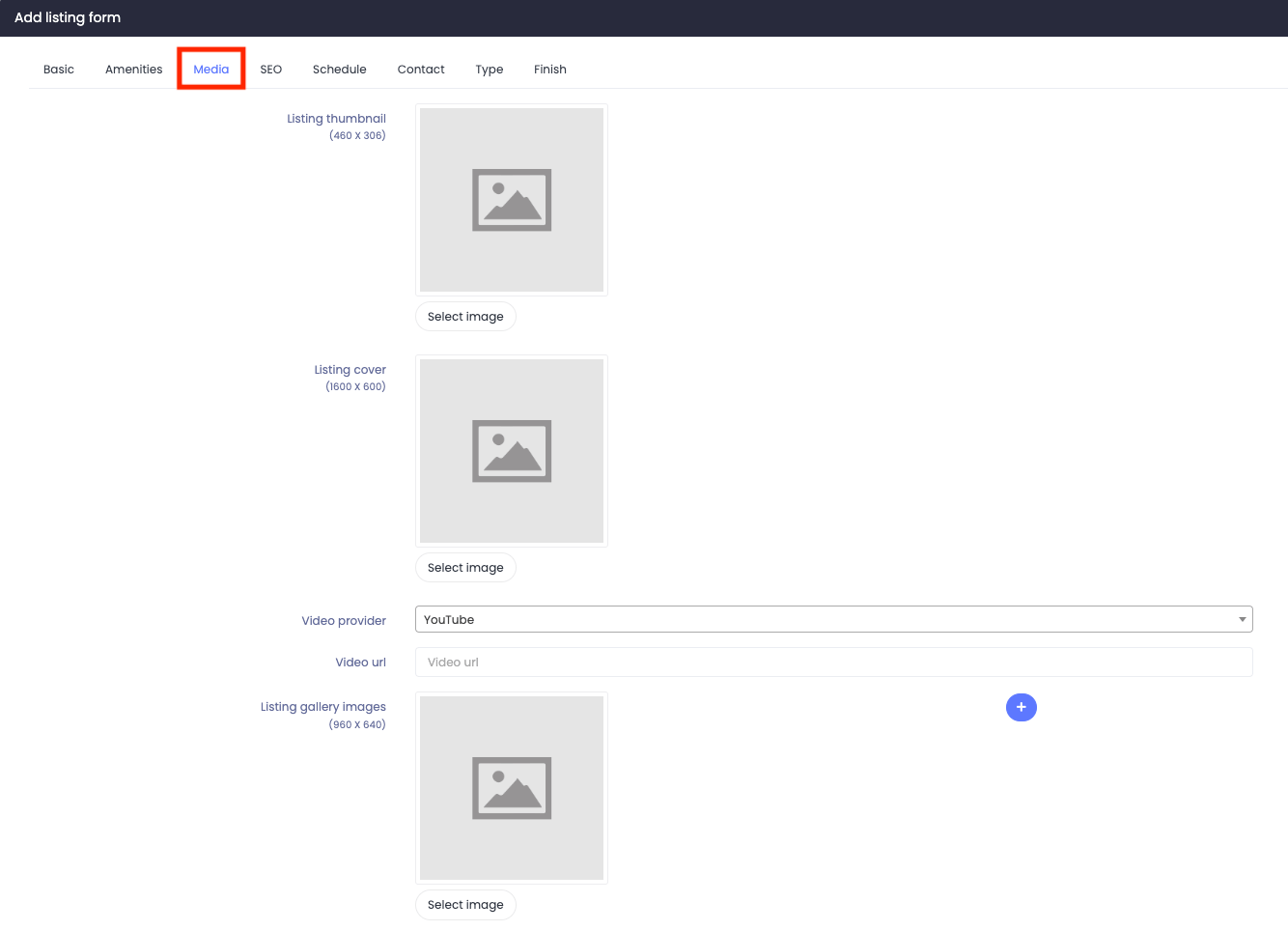
Task: Focus the Video url input field
Action: [x=834, y=663]
